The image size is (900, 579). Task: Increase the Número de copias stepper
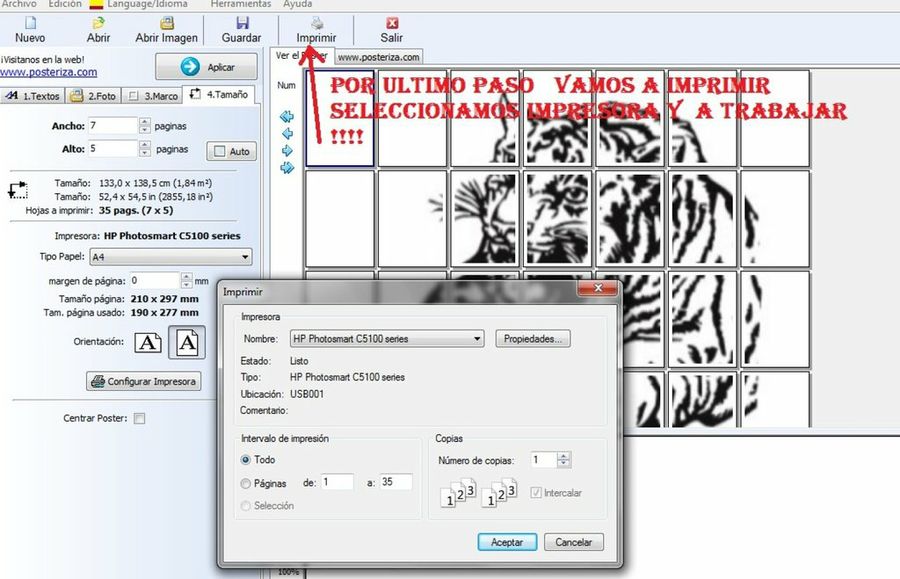(x=565, y=456)
